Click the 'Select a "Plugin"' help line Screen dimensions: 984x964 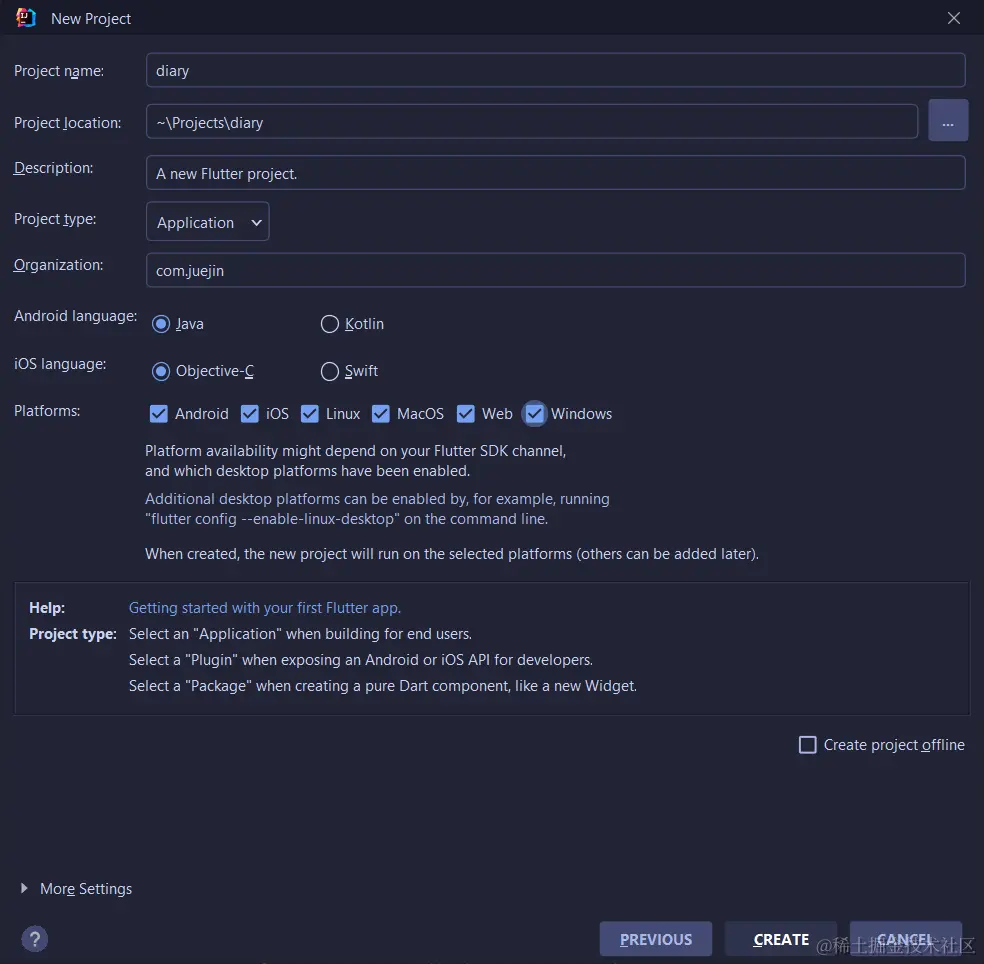click(x=361, y=660)
